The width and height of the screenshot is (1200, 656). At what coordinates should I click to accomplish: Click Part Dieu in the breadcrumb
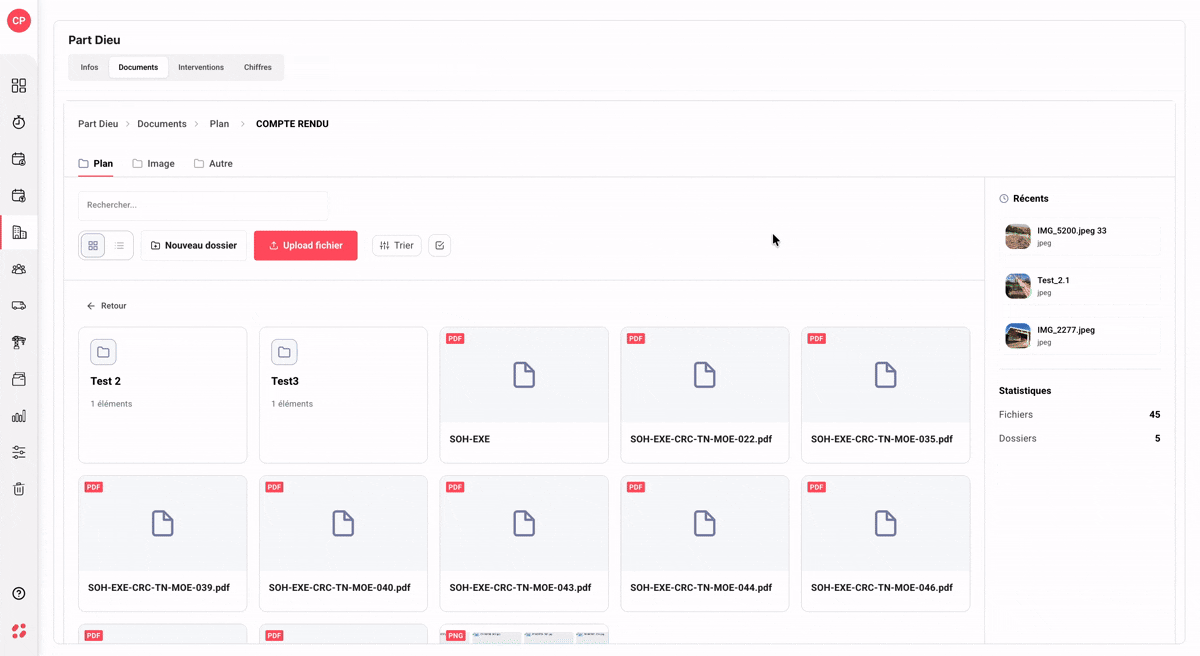[x=98, y=124]
